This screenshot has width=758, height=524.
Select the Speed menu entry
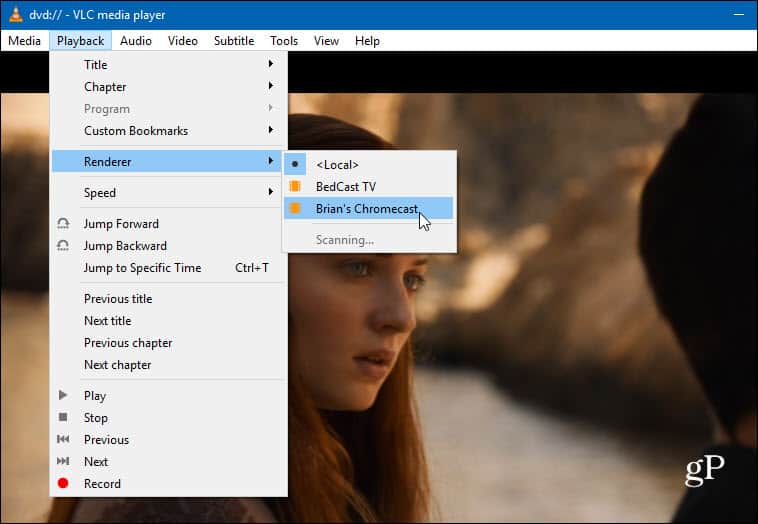pos(168,192)
